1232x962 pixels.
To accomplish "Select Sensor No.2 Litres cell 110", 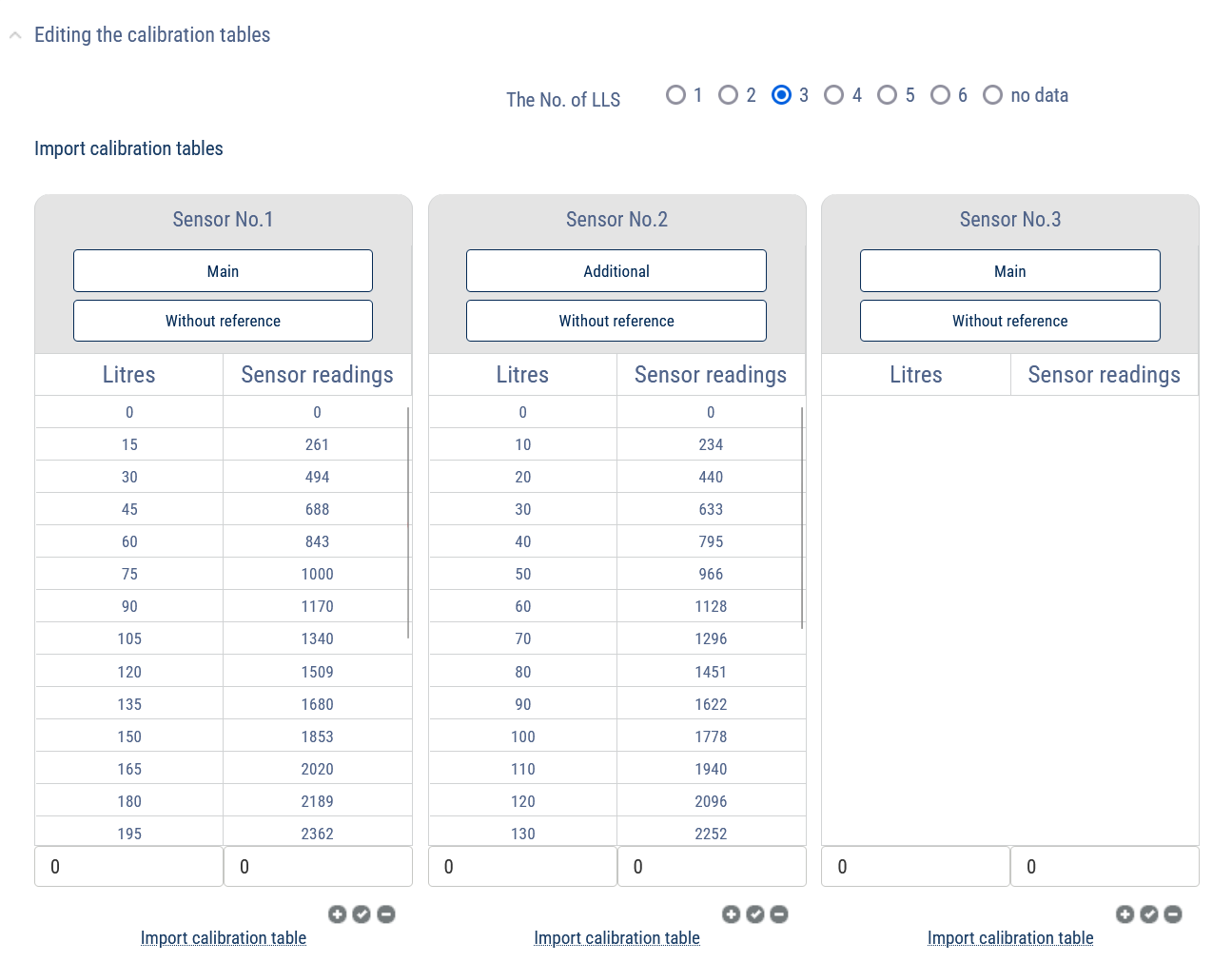I will (522, 769).
